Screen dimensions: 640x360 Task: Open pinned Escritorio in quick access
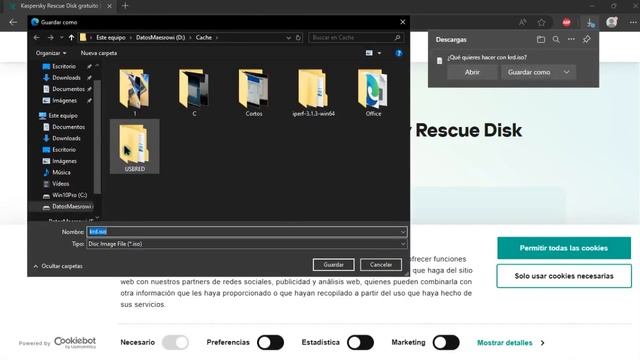coord(64,66)
